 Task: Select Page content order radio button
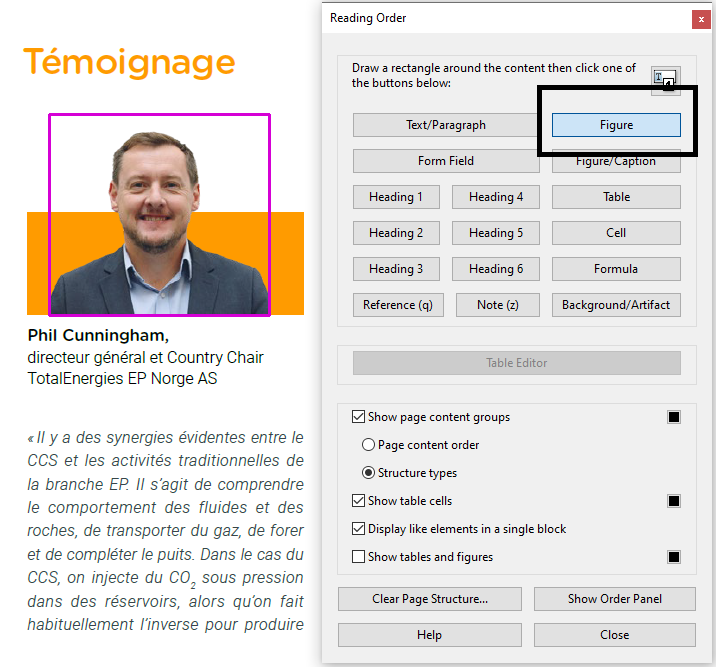369,445
